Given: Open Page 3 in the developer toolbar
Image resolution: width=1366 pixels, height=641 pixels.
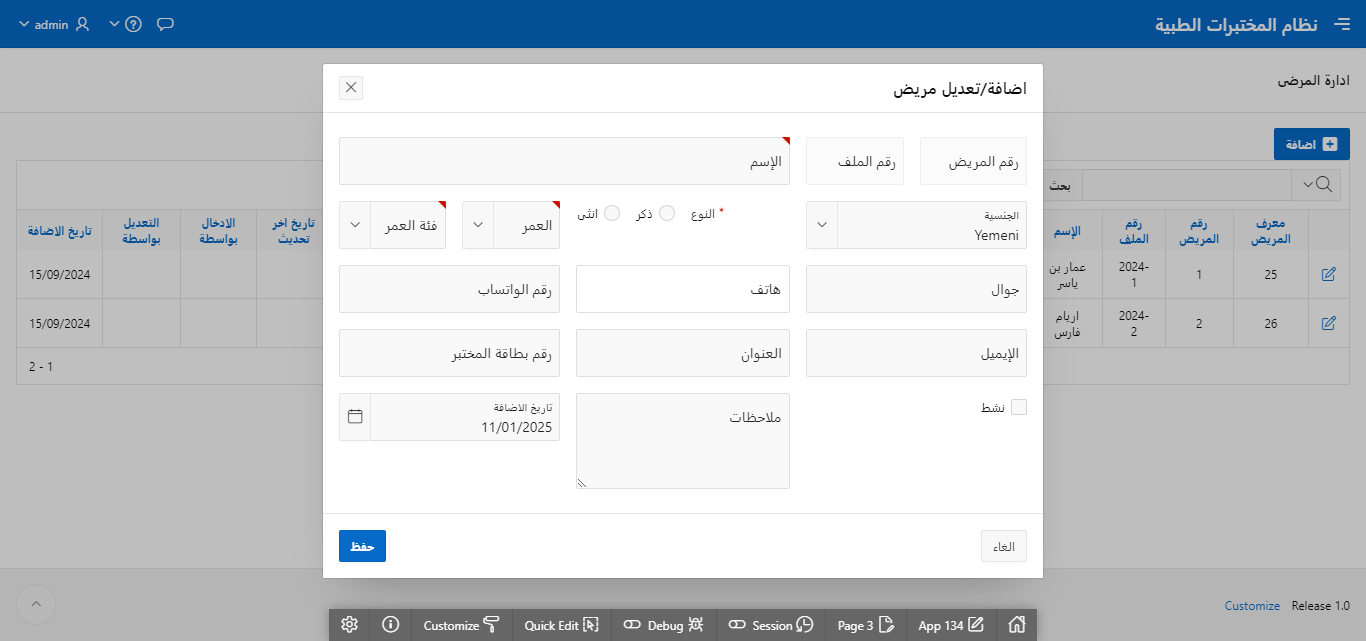Looking at the screenshot, I should 865,625.
